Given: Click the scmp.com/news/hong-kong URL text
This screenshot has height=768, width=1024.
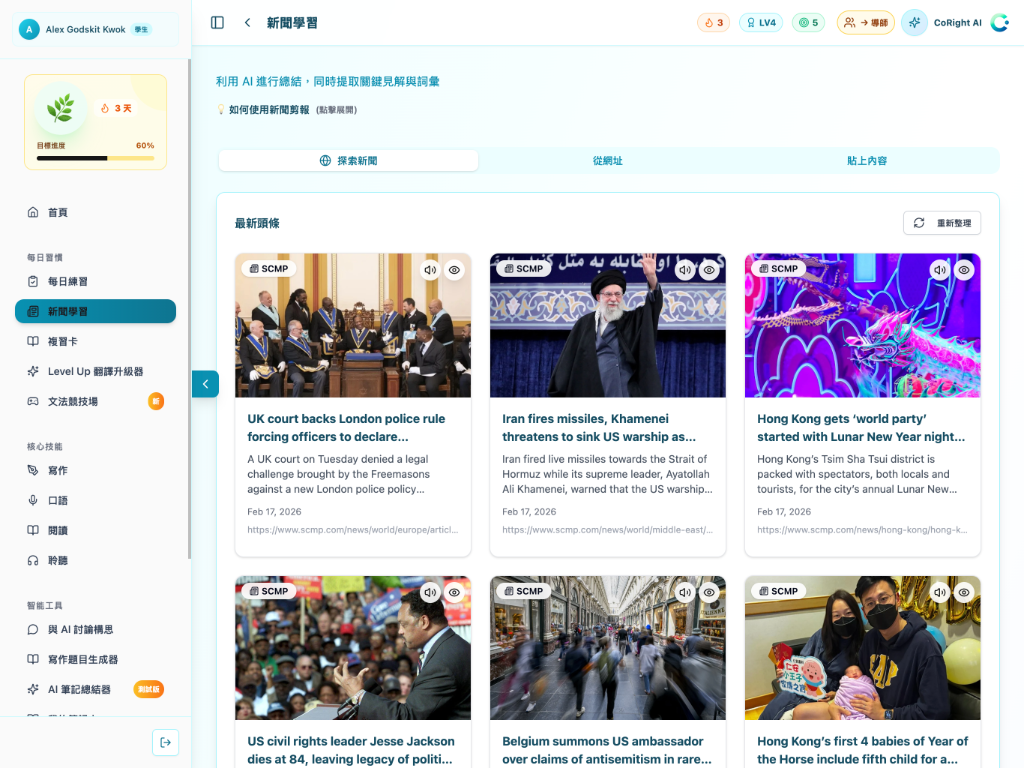Looking at the screenshot, I should [862, 530].
